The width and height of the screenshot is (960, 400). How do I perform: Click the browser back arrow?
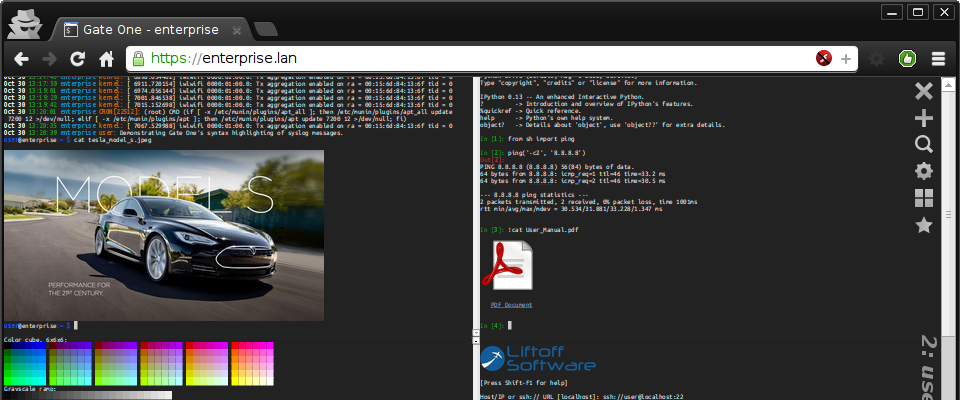click(21, 59)
